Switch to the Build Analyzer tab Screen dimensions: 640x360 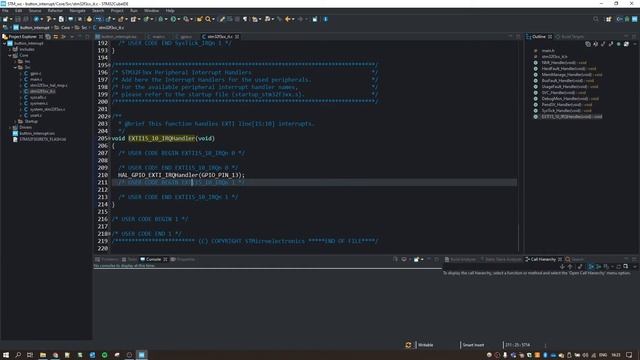click(460, 259)
